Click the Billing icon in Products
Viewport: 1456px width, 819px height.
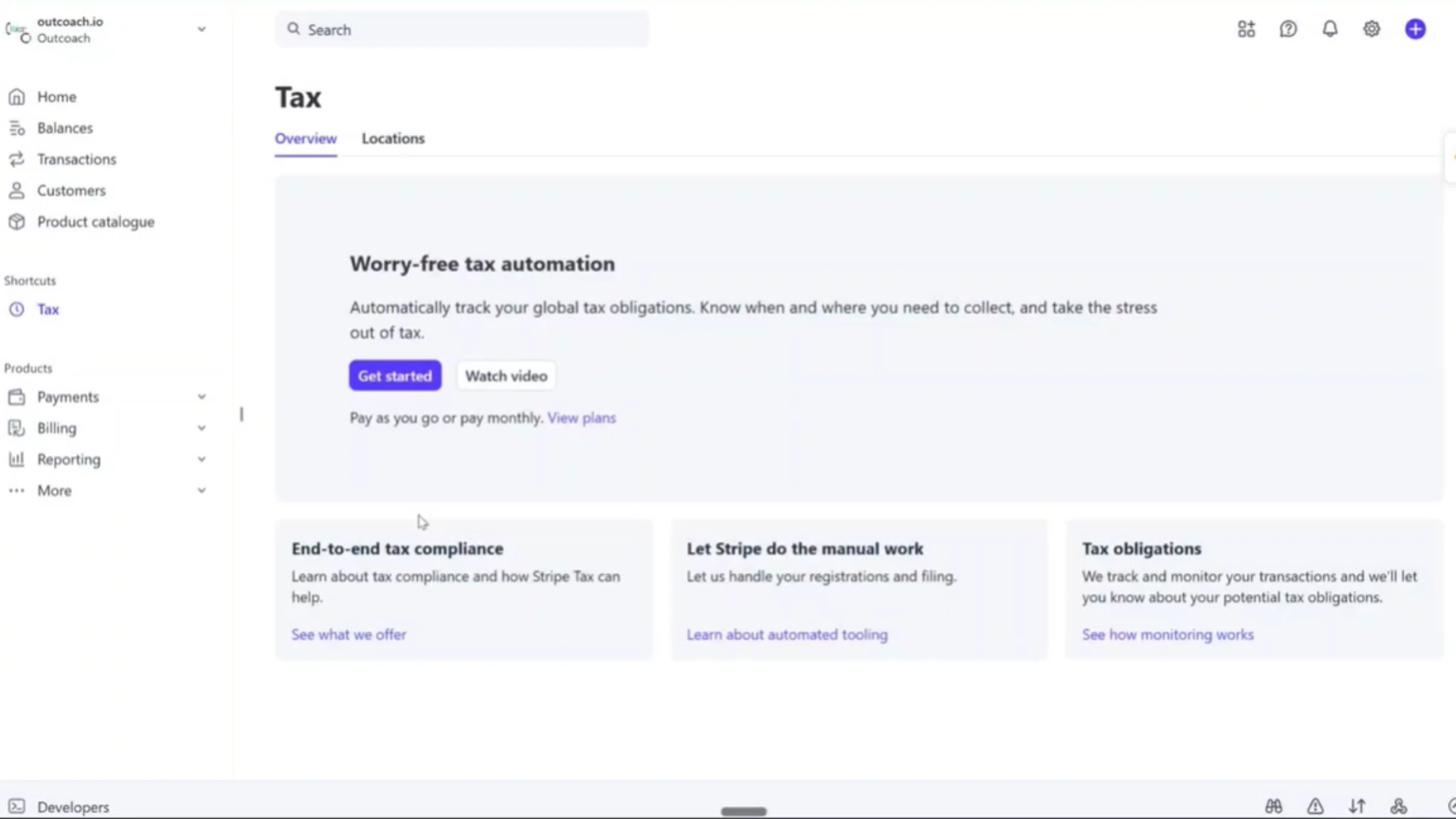pos(17,428)
